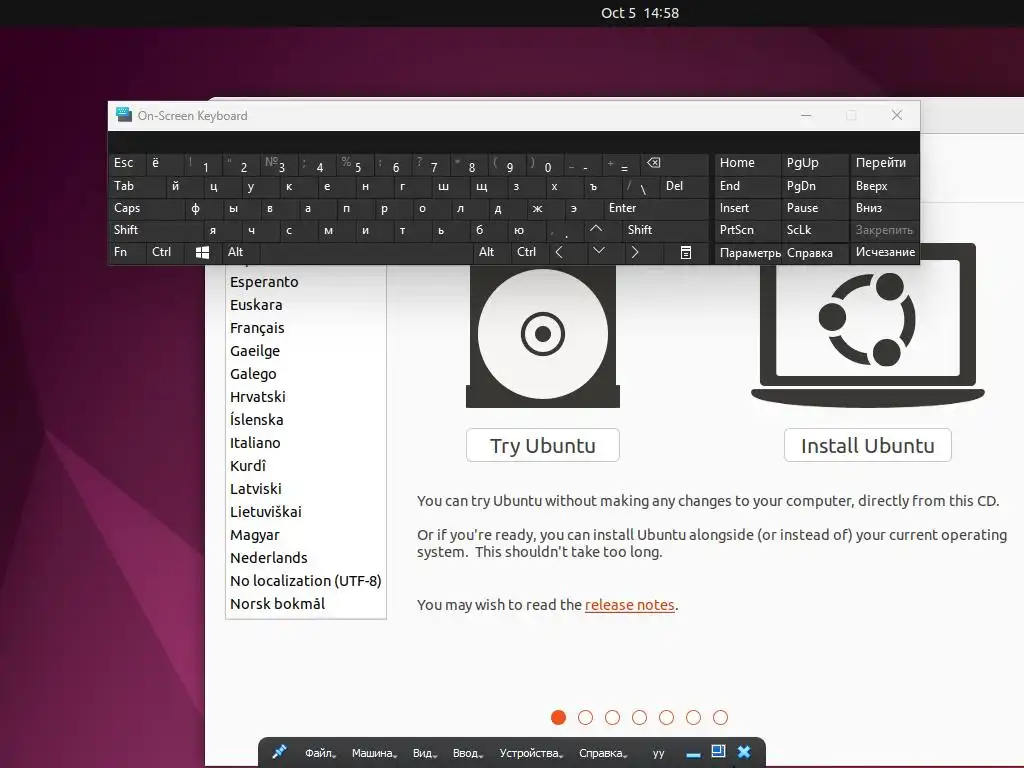Select No localization (UTF-8) entry
Image resolution: width=1024 pixels, height=768 pixels.
point(306,581)
